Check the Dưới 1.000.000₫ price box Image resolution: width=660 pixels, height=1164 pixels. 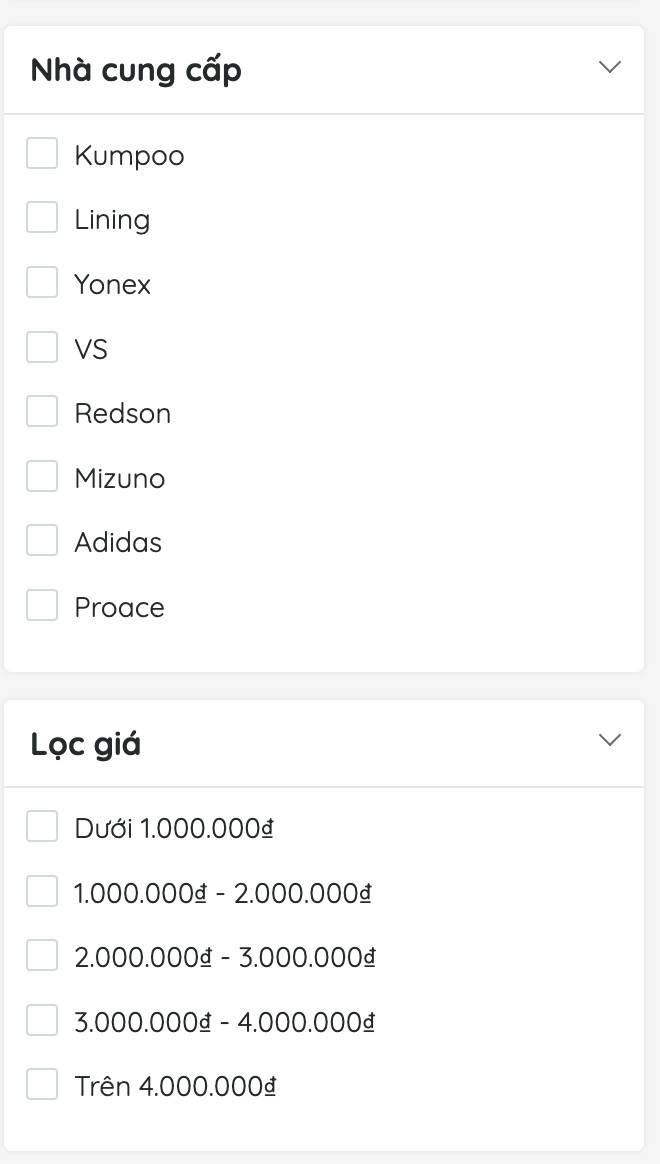click(x=42, y=827)
